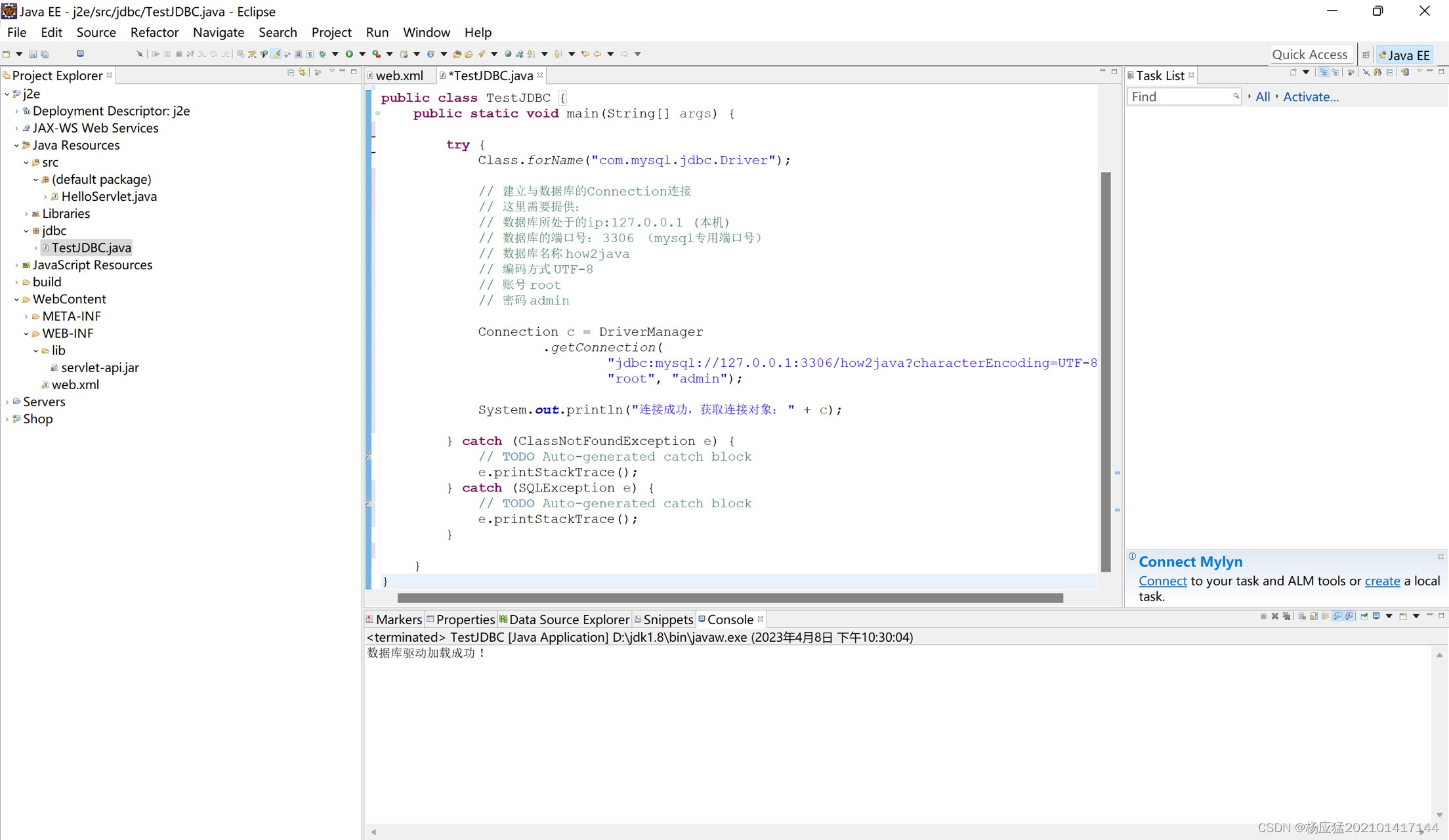1449x840 pixels.
Task: Open the Search flashlight icon
Action: [482, 54]
